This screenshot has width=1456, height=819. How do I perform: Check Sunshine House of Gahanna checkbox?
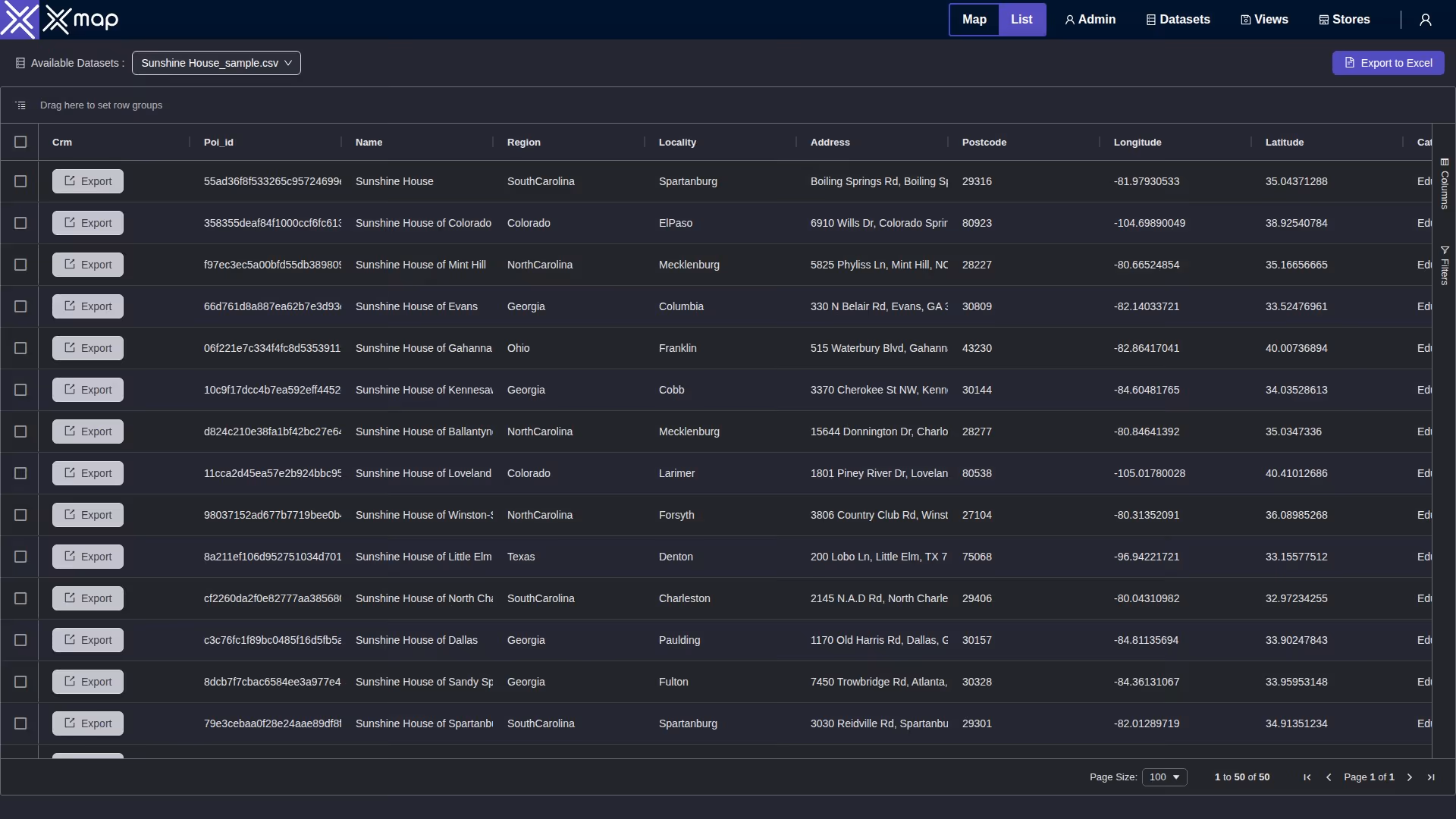pos(20,348)
